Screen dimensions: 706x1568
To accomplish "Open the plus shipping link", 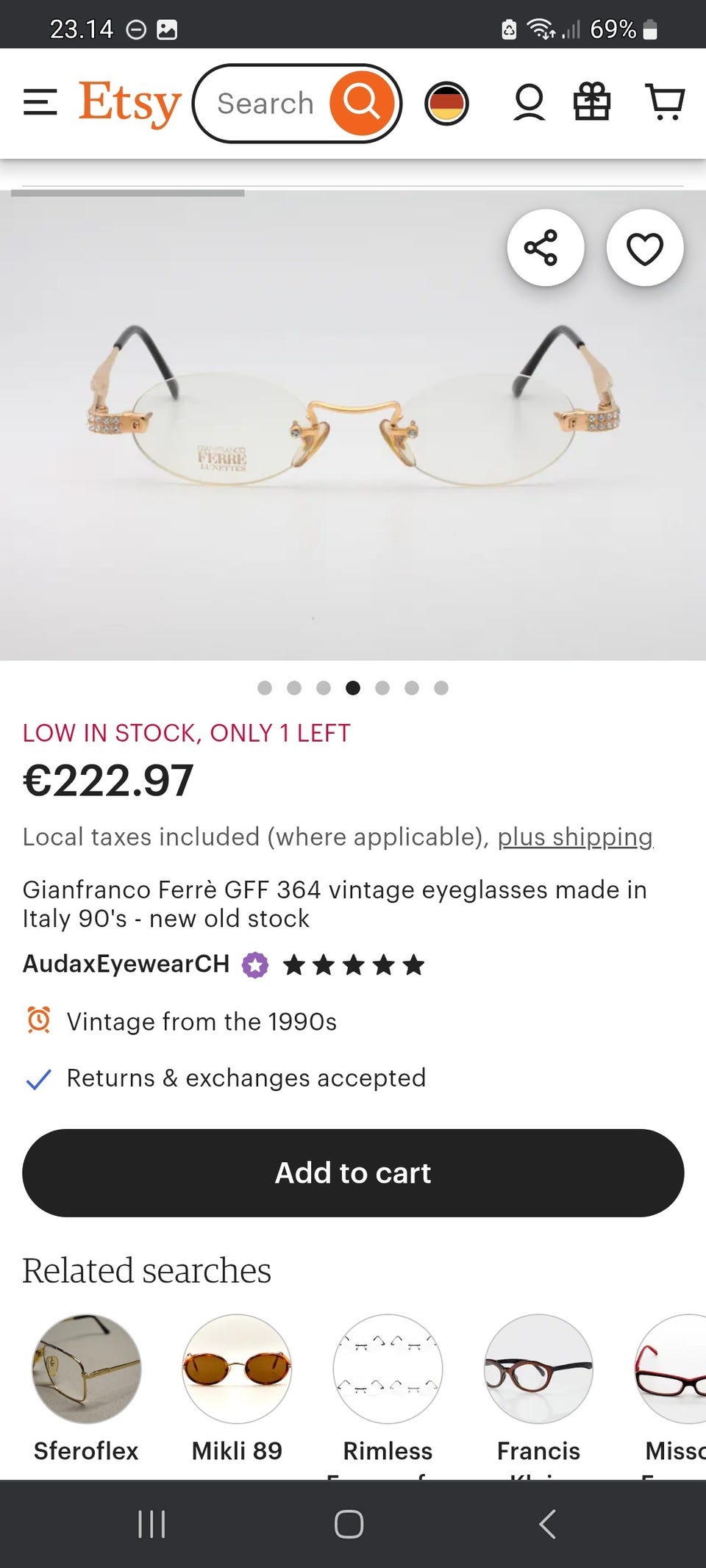I will coord(575,837).
